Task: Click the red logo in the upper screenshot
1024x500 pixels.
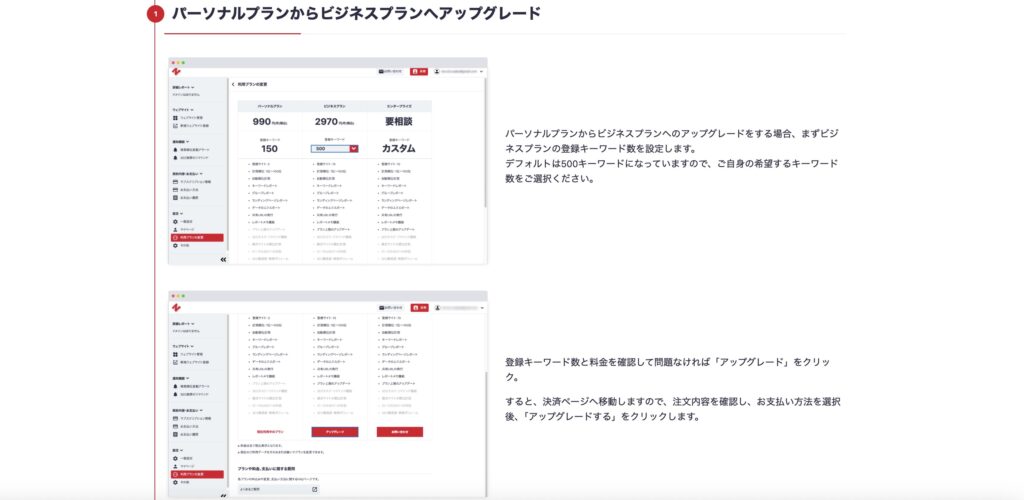Action: (176, 72)
